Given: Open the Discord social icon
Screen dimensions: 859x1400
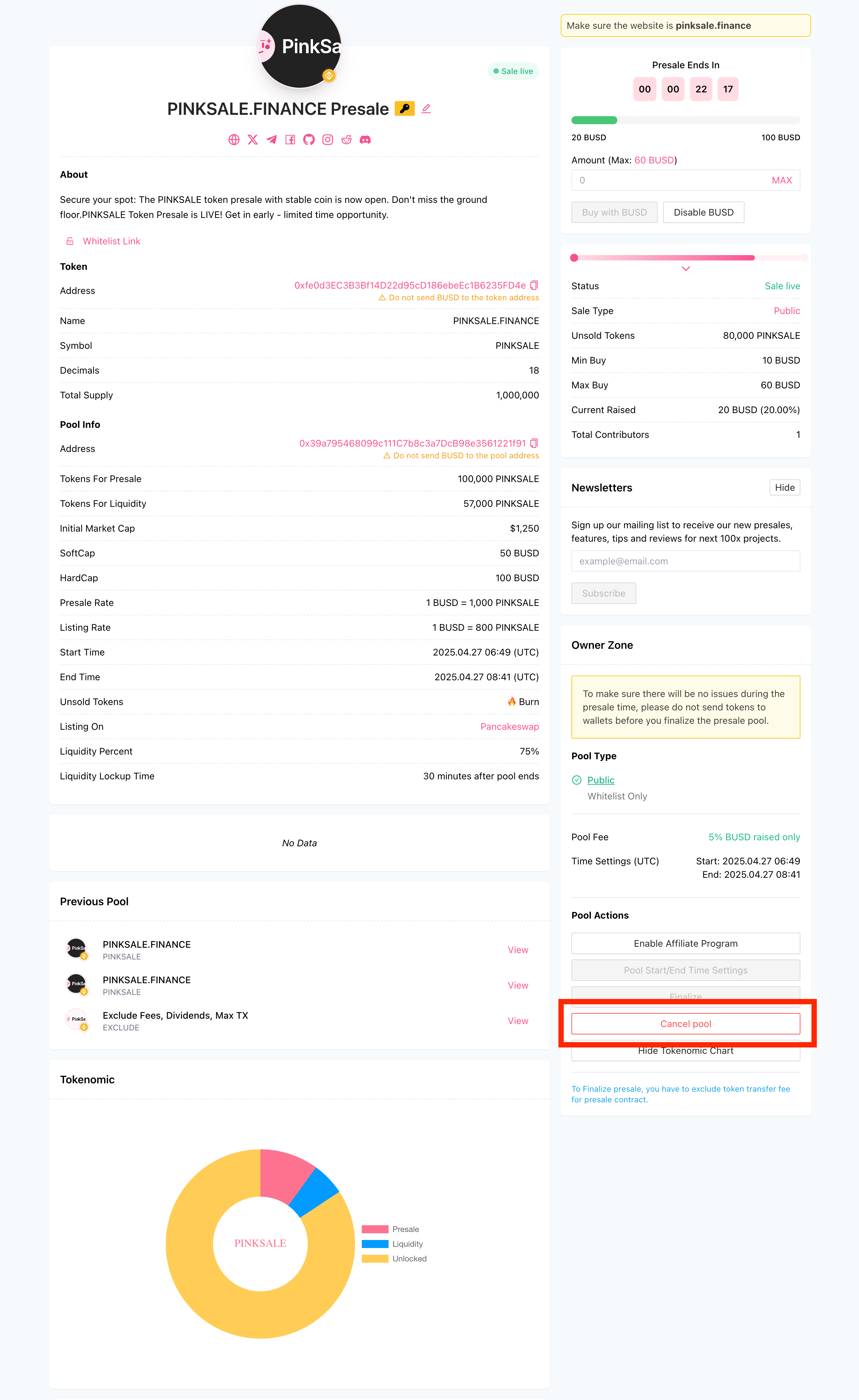Looking at the screenshot, I should [x=365, y=140].
